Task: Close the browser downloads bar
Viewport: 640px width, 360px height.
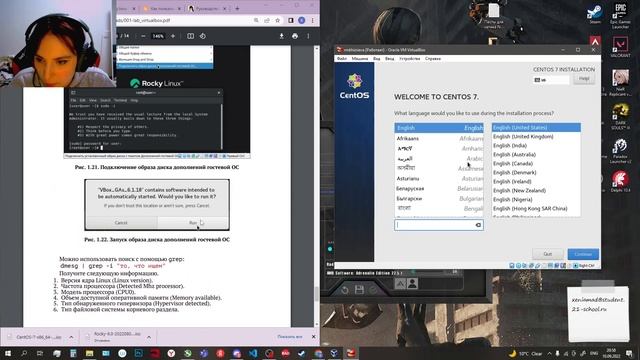Action: coord(313,337)
